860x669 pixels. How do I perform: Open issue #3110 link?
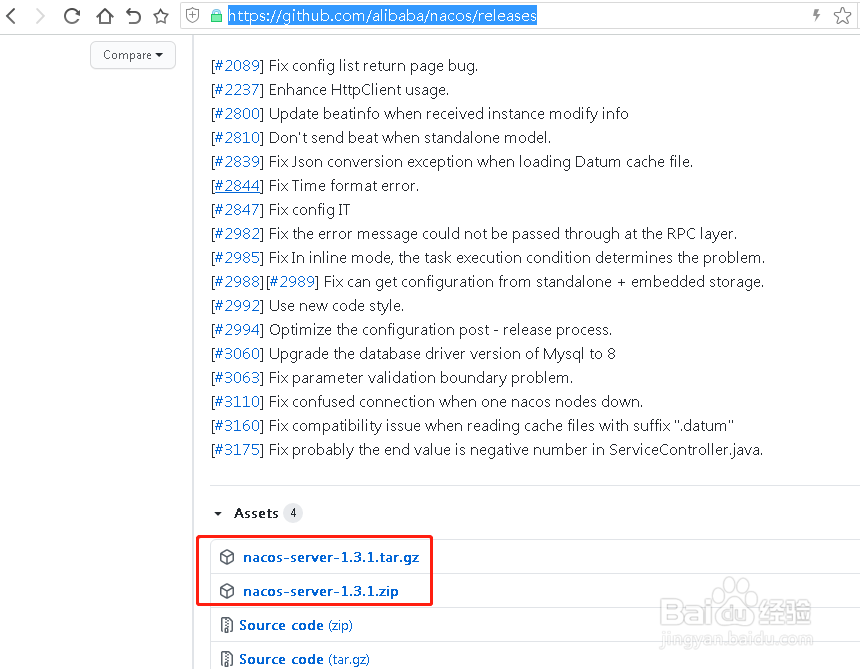(x=237, y=402)
